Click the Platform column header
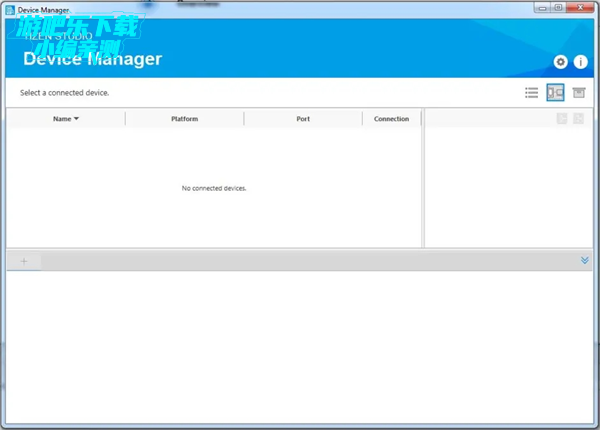This screenshot has height=430, width=600. click(x=184, y=119)
